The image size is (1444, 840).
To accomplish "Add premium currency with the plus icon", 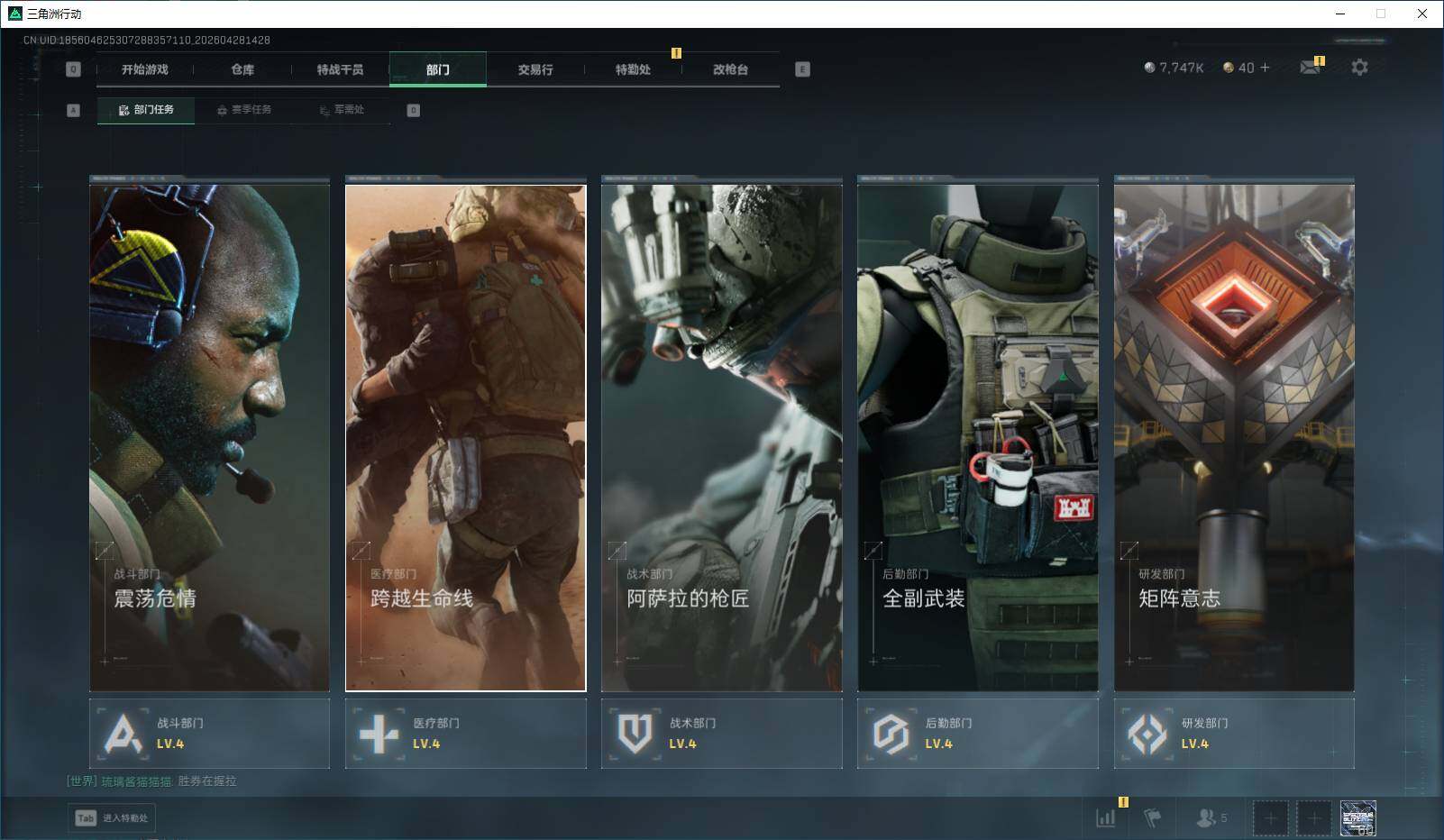I will (x=1265, y=68).
